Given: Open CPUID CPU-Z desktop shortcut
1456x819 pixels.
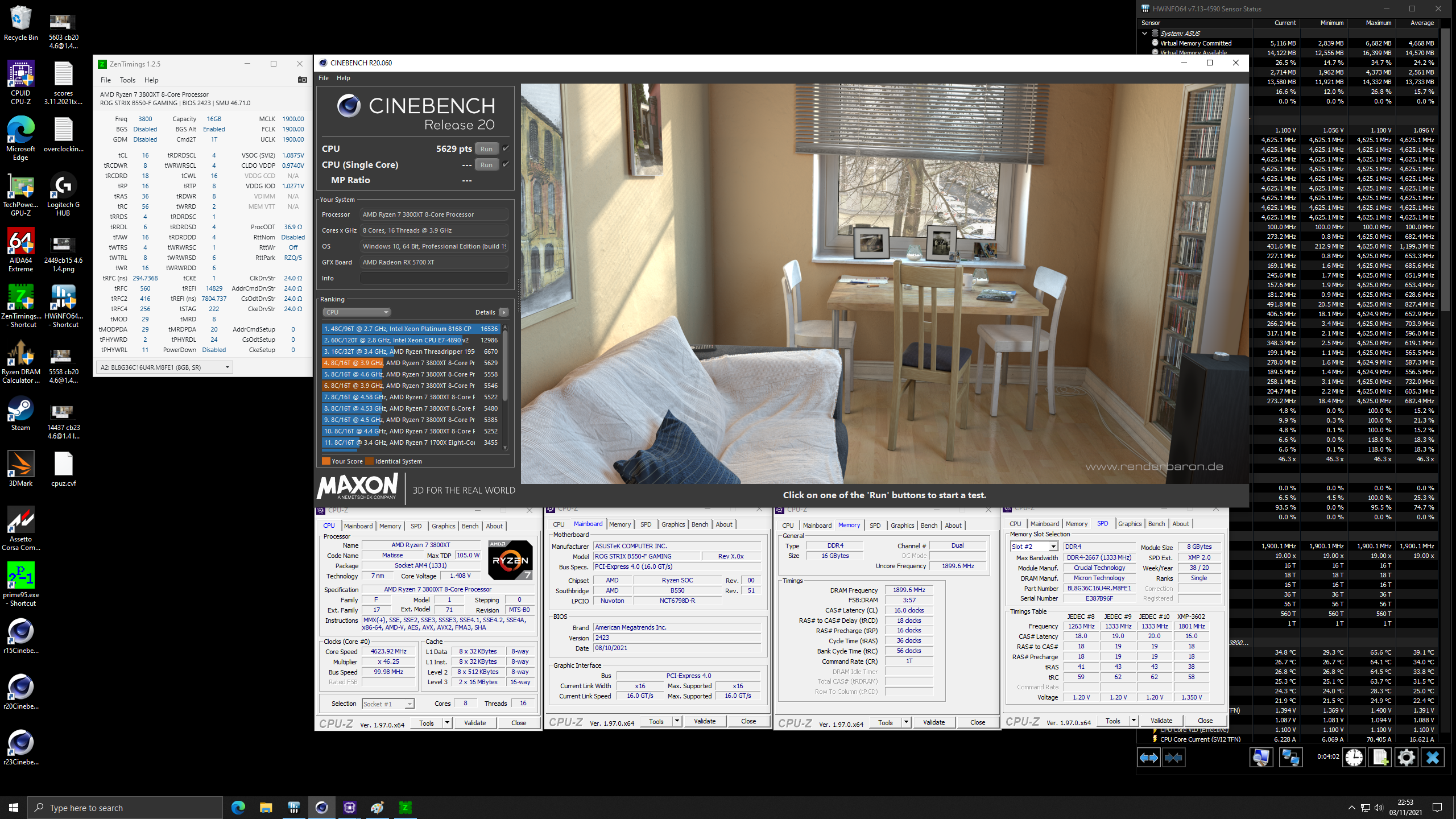Looking at the screenshot, I should (20, 82).
